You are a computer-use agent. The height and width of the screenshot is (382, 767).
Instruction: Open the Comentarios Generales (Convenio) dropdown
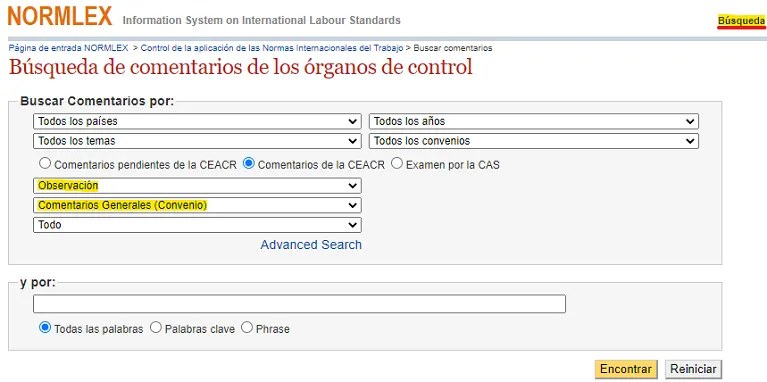click(x=197, y=205)
